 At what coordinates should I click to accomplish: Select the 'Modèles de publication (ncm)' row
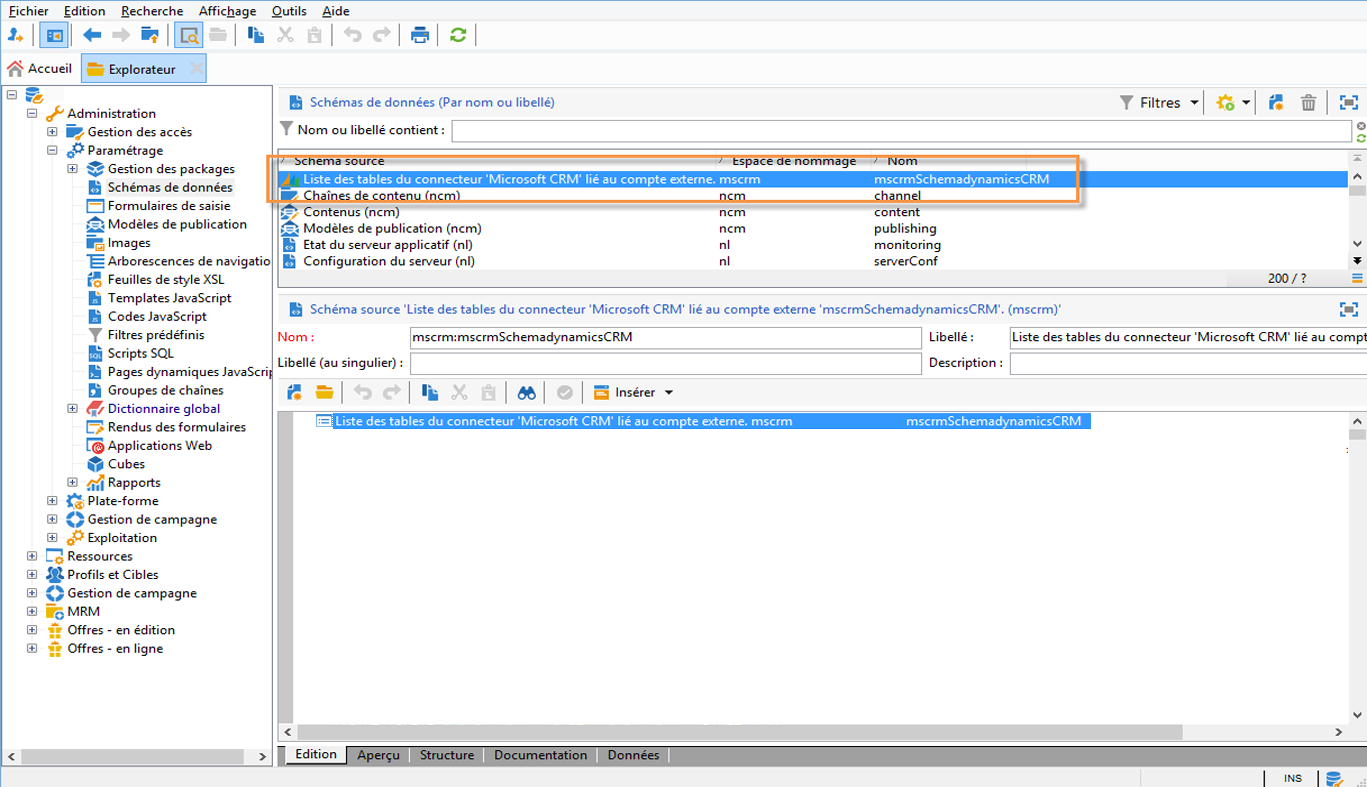(813, 228)
